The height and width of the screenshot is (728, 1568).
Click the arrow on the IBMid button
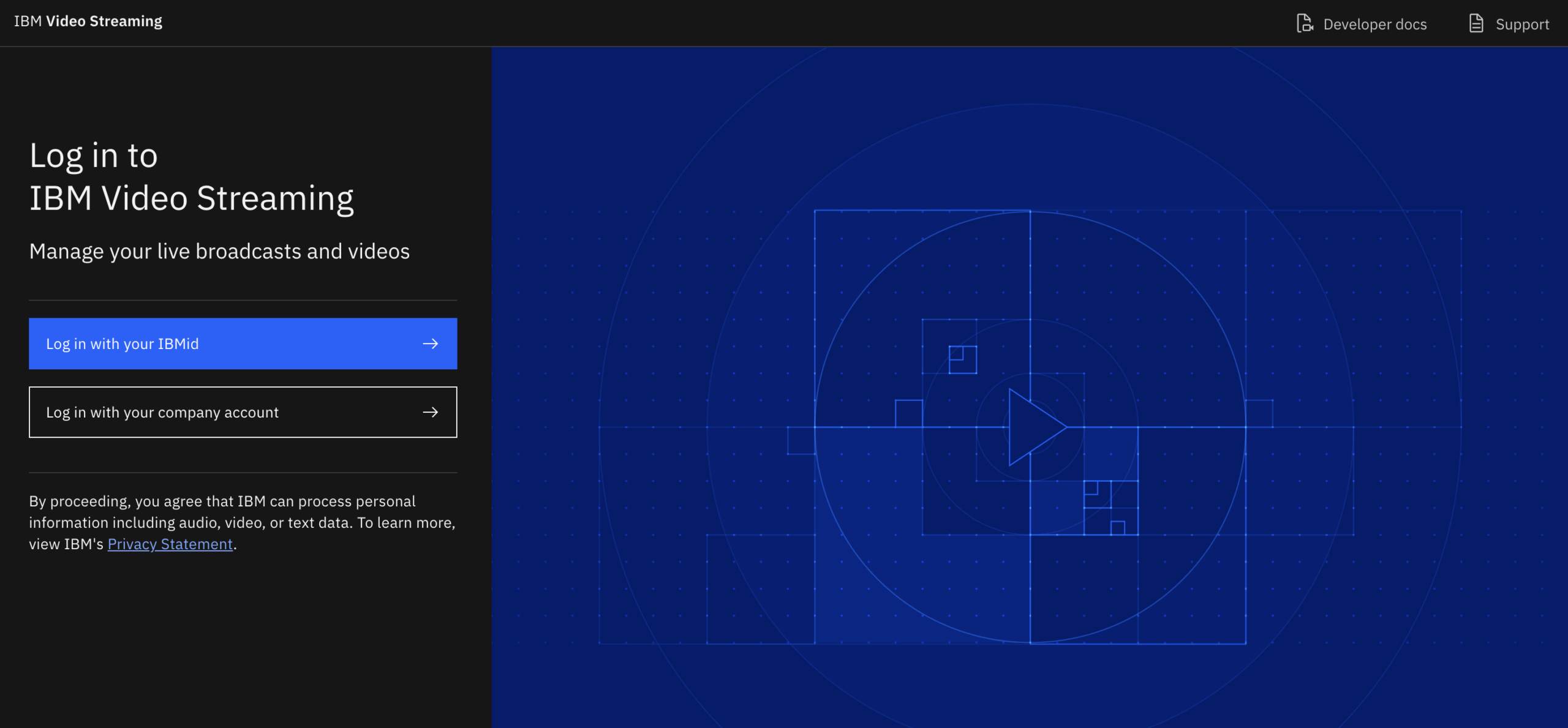point(431,344)
